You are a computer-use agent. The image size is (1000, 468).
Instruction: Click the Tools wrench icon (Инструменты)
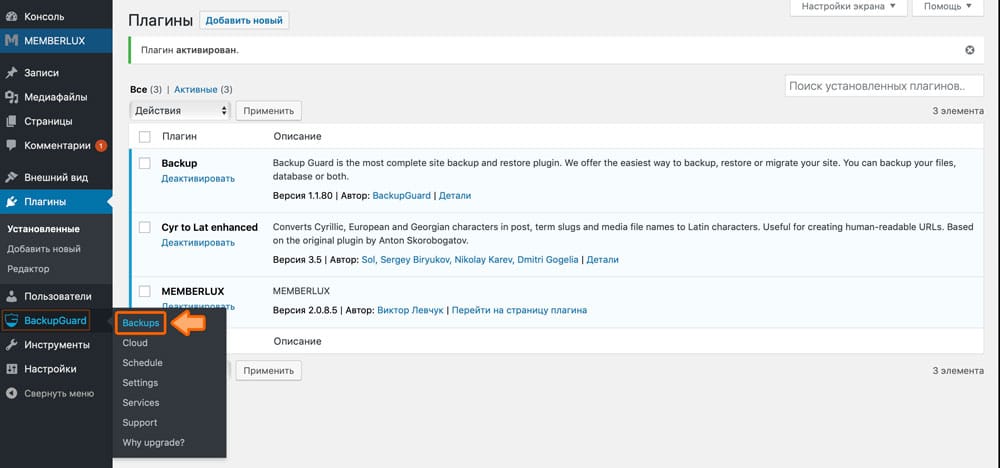point(11,345)
